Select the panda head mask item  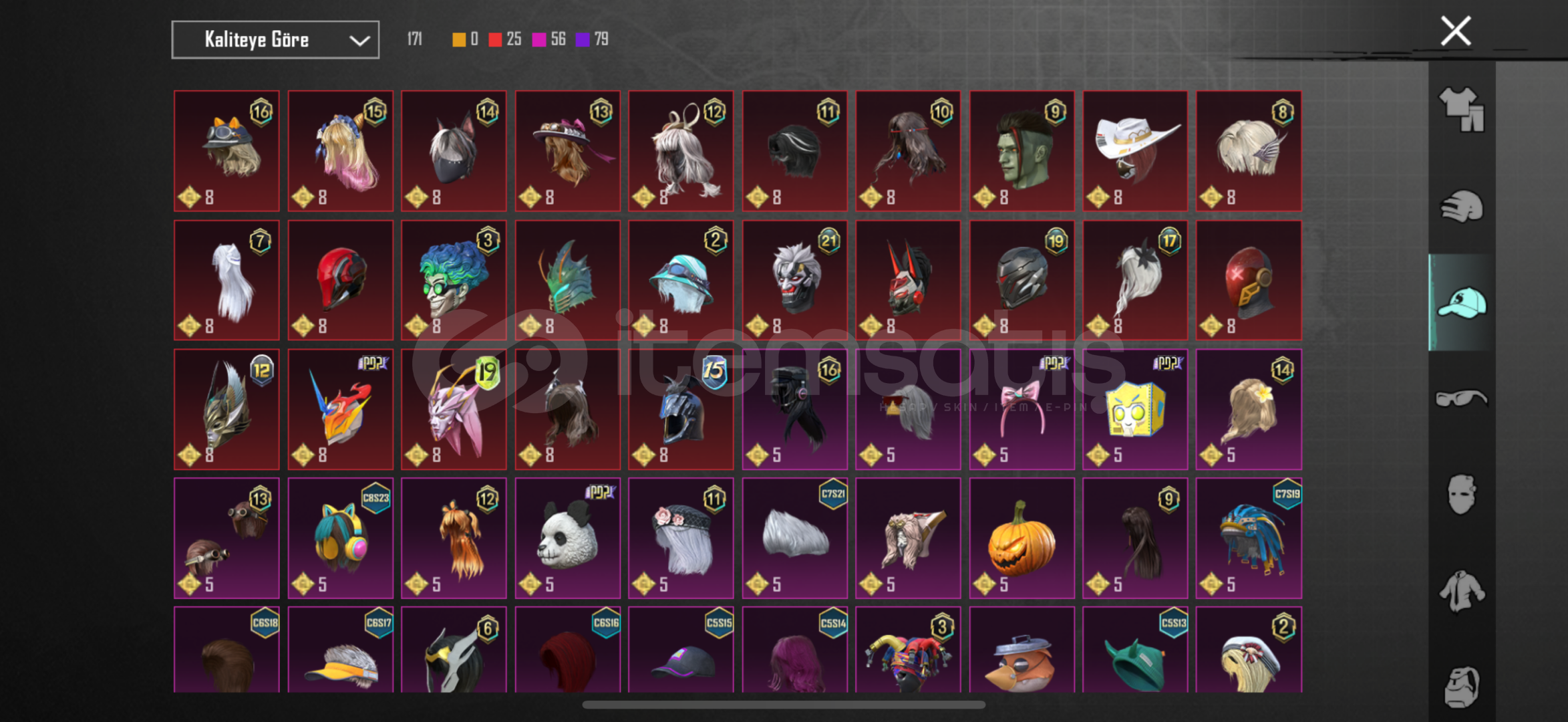click(568, 538)
